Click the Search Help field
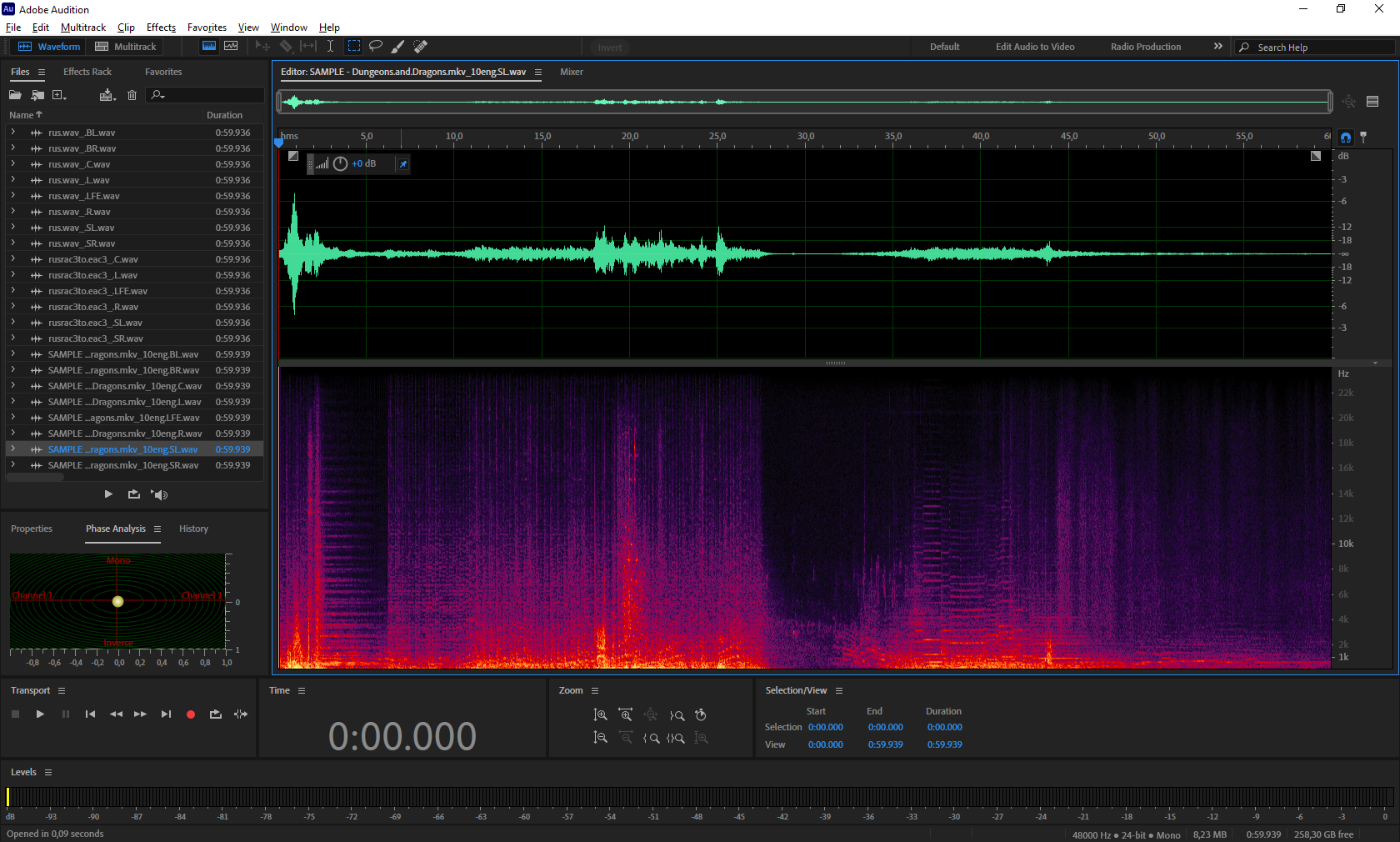The height and width of the screenshot is (842, 1400). point(1315,48)
